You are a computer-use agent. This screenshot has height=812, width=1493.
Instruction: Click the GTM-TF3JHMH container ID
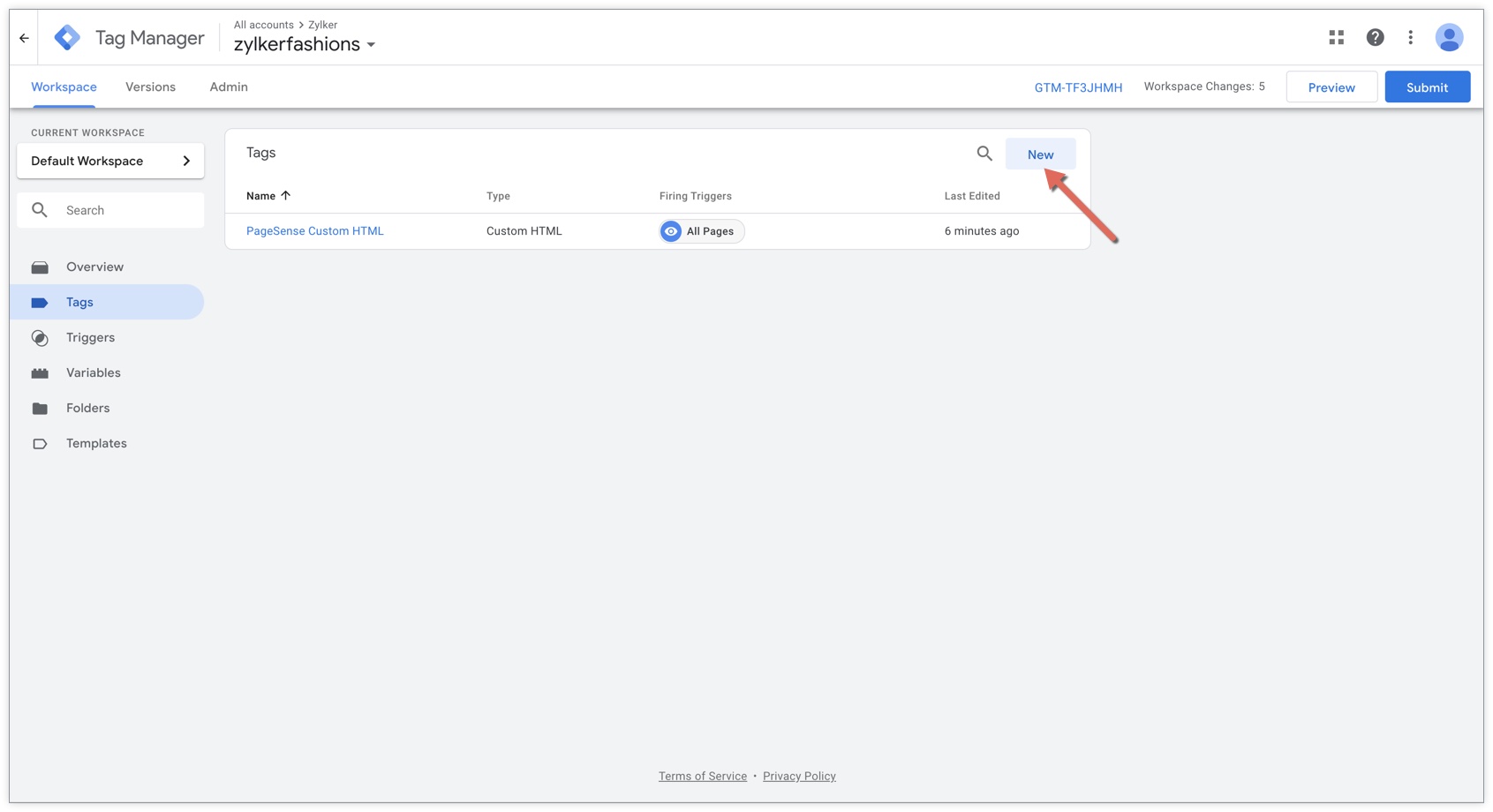point(1078,87)
